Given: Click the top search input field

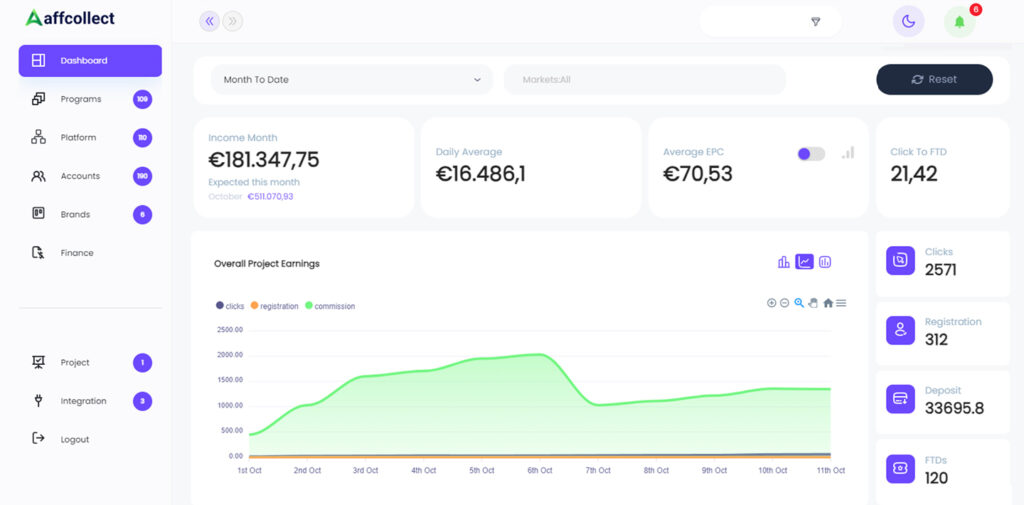Looking at the screenshot, I should (771, 22).
